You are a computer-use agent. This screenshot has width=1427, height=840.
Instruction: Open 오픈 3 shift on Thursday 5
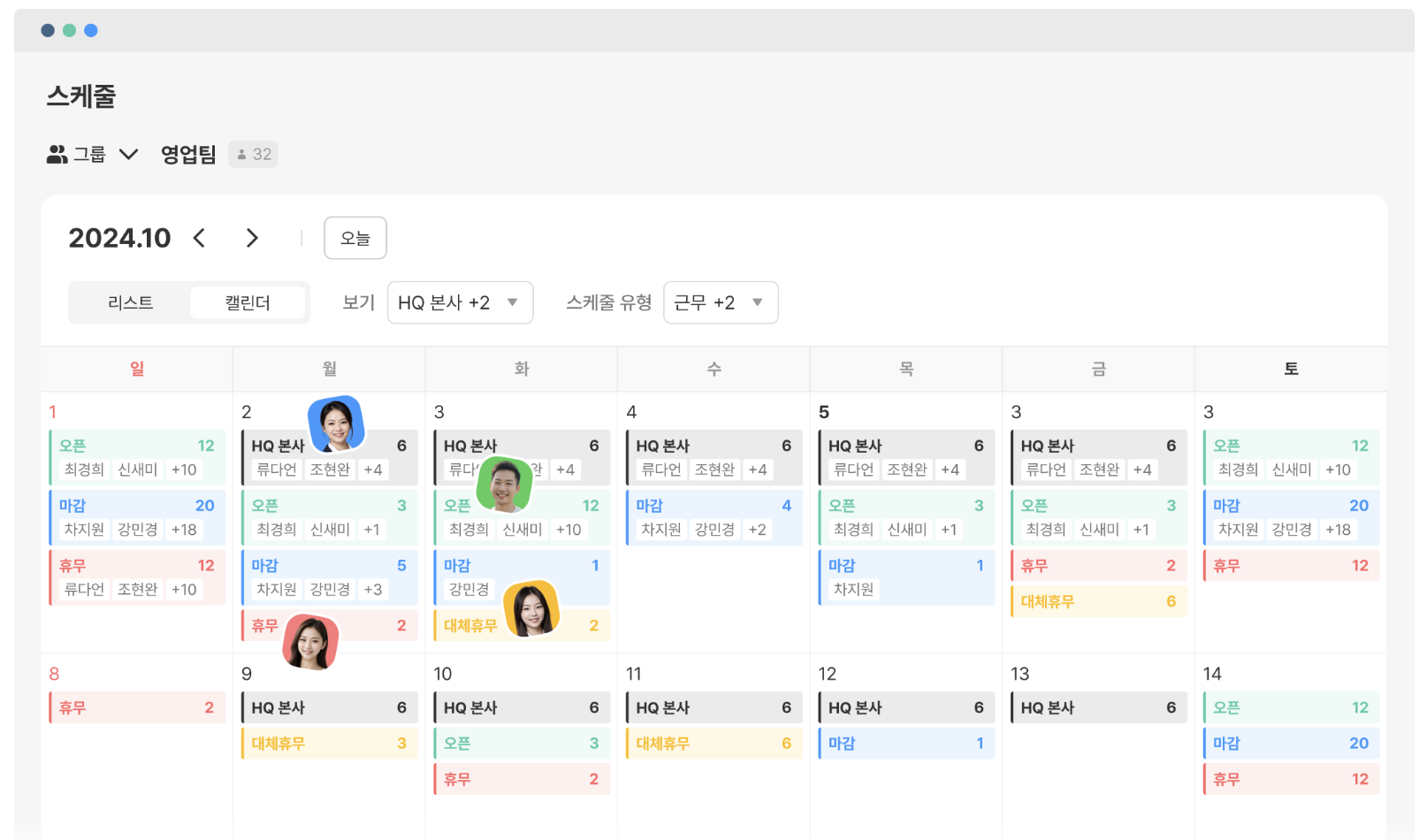click(x=906, y=517)
